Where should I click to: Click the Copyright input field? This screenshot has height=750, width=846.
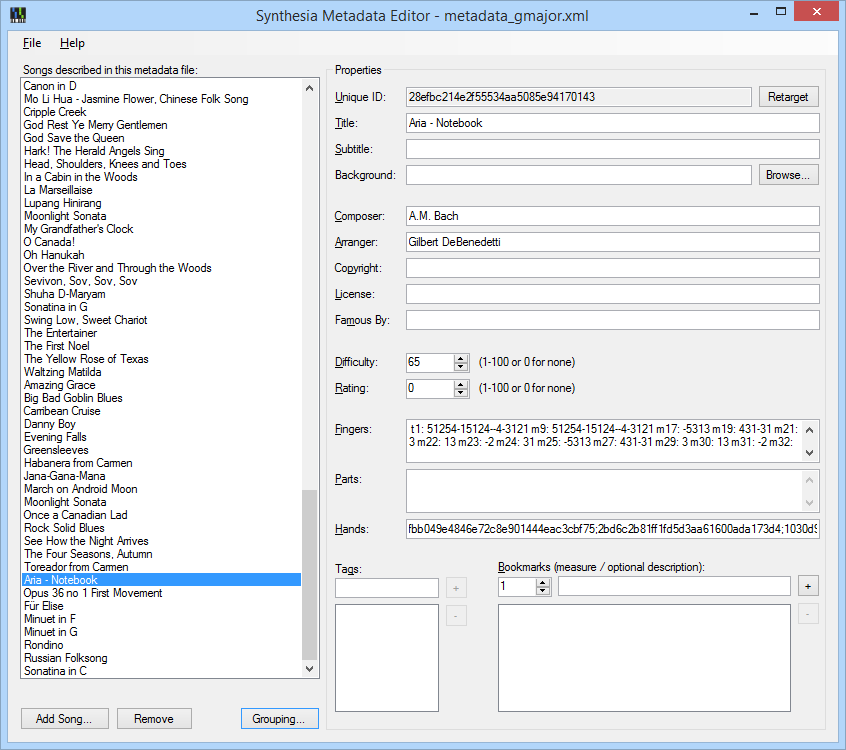(x=612, y=268)
